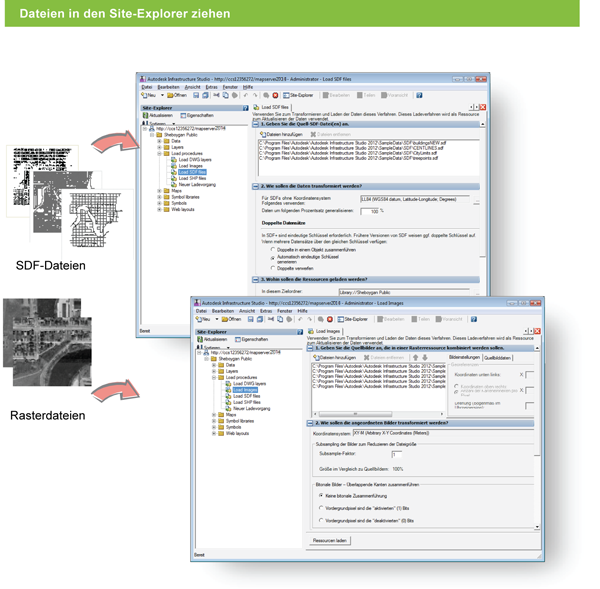Collapse section 3 Ressourcen geladen header
The image size is (600, 589).
pyautogui.click(x=256, y=280)
